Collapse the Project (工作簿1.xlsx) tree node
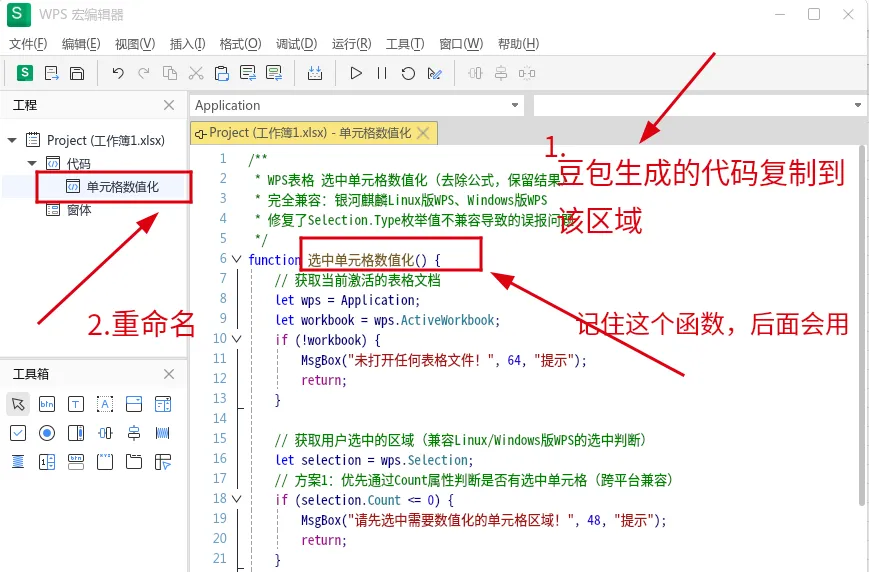Viewport: 869px width, 572px height. click(x=12, y=140)
